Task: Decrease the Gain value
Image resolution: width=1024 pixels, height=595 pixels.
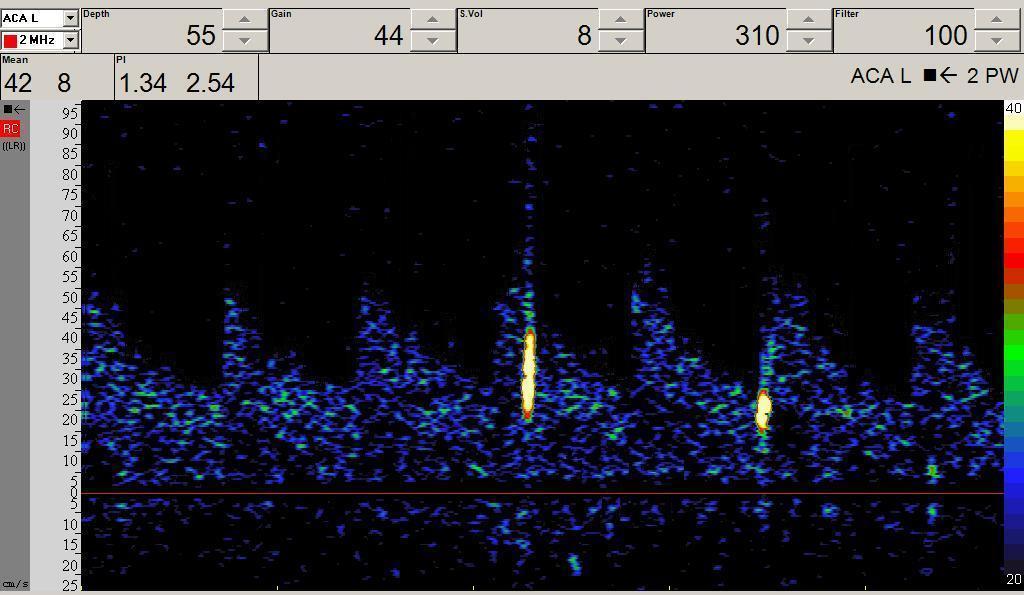Action: click(x=432, y=40)
